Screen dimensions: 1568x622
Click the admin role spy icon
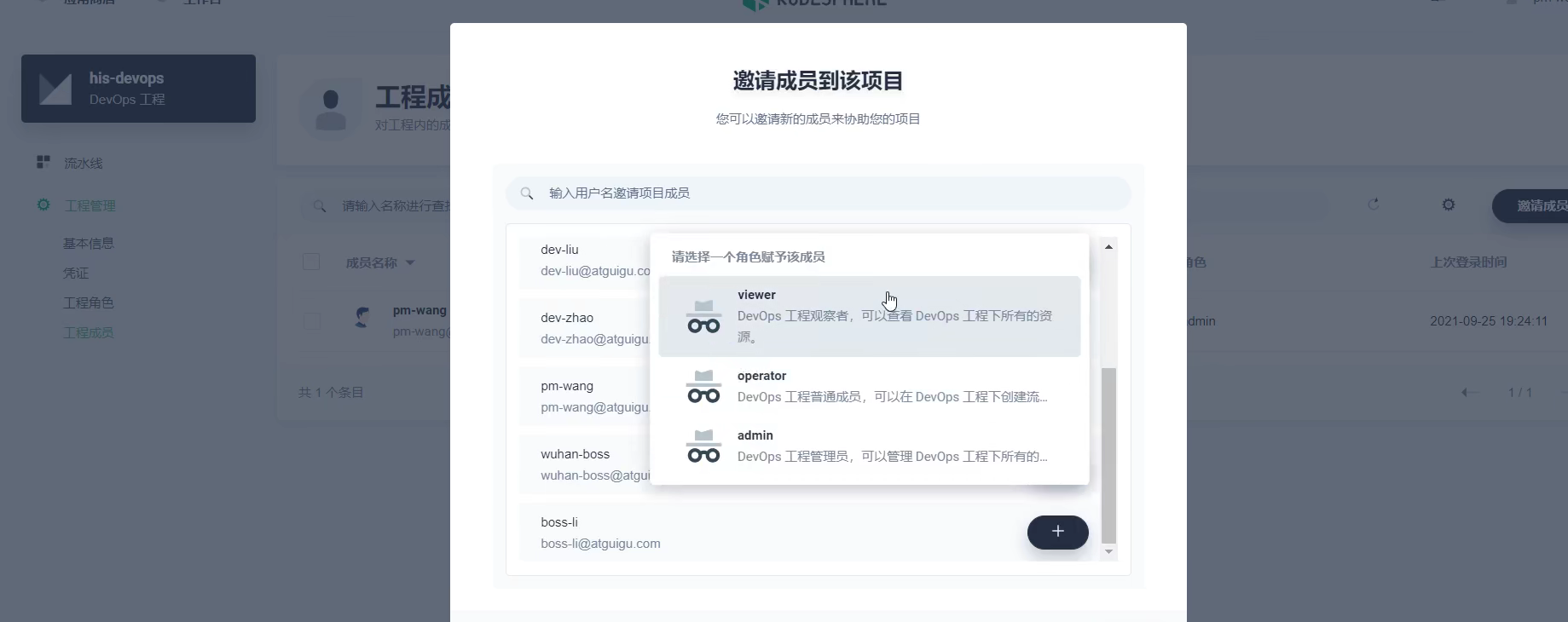coord(703,446)
